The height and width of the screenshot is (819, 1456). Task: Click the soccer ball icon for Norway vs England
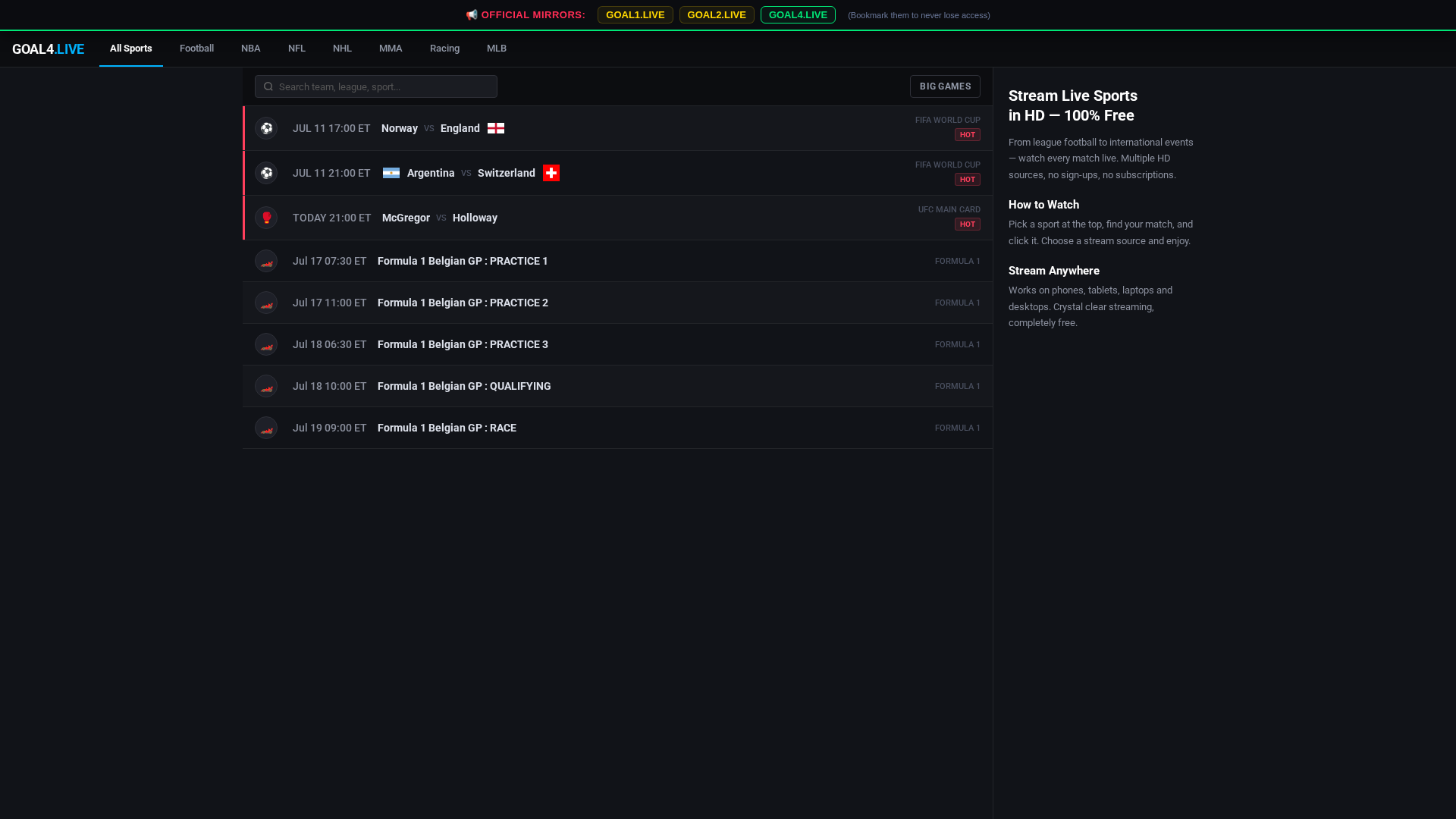(266, 128)
